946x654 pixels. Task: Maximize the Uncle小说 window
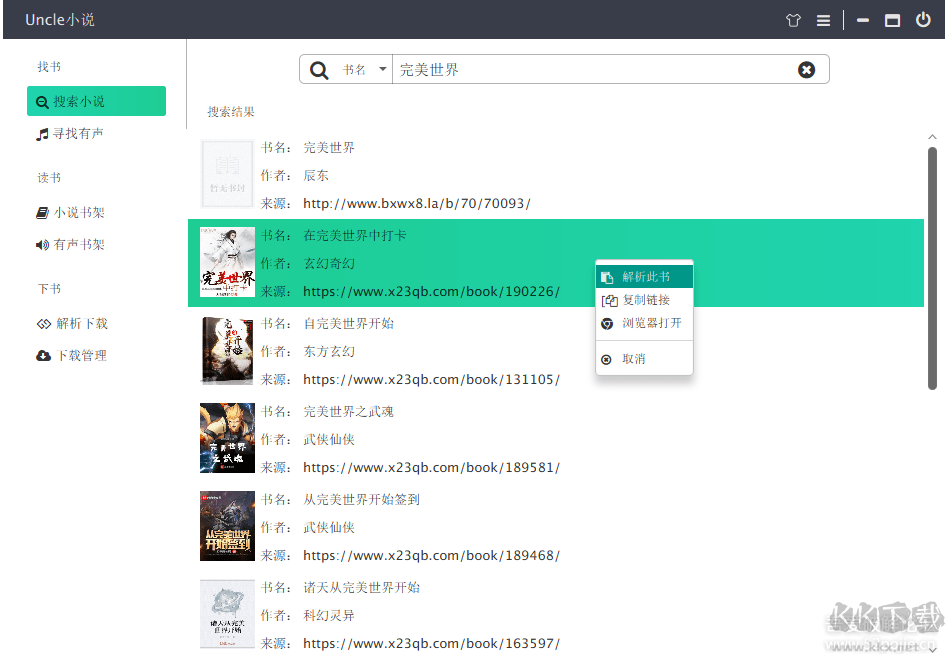(892, 21)
